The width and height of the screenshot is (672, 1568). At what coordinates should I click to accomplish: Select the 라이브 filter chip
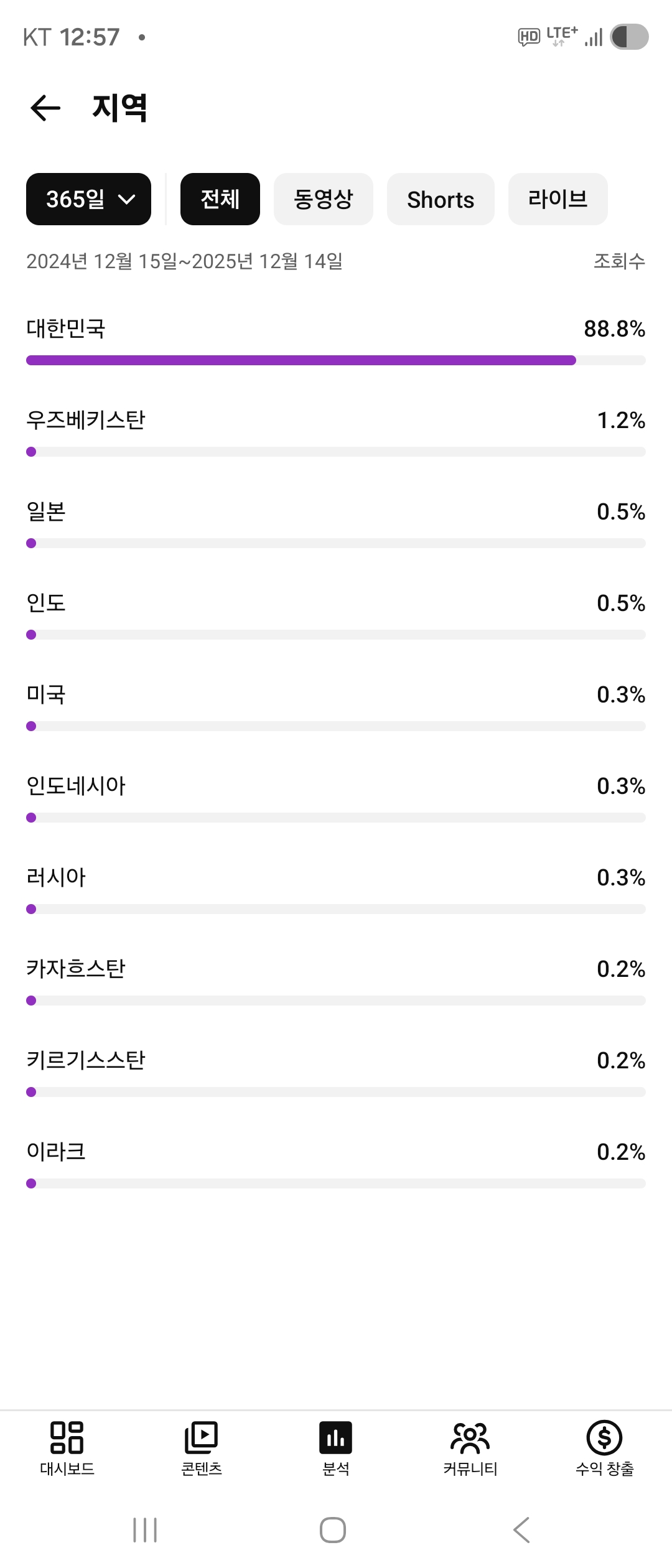coord(558,199)
